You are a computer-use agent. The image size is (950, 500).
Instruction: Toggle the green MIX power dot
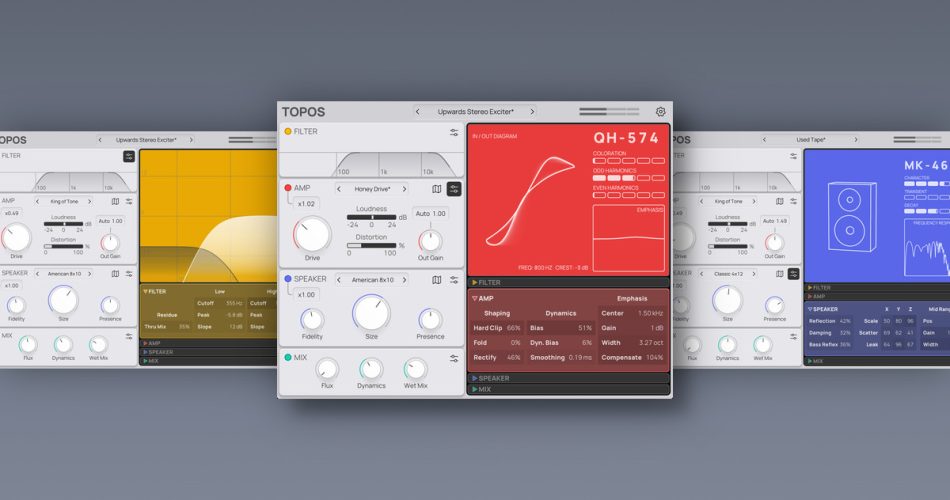coord(288,357)
